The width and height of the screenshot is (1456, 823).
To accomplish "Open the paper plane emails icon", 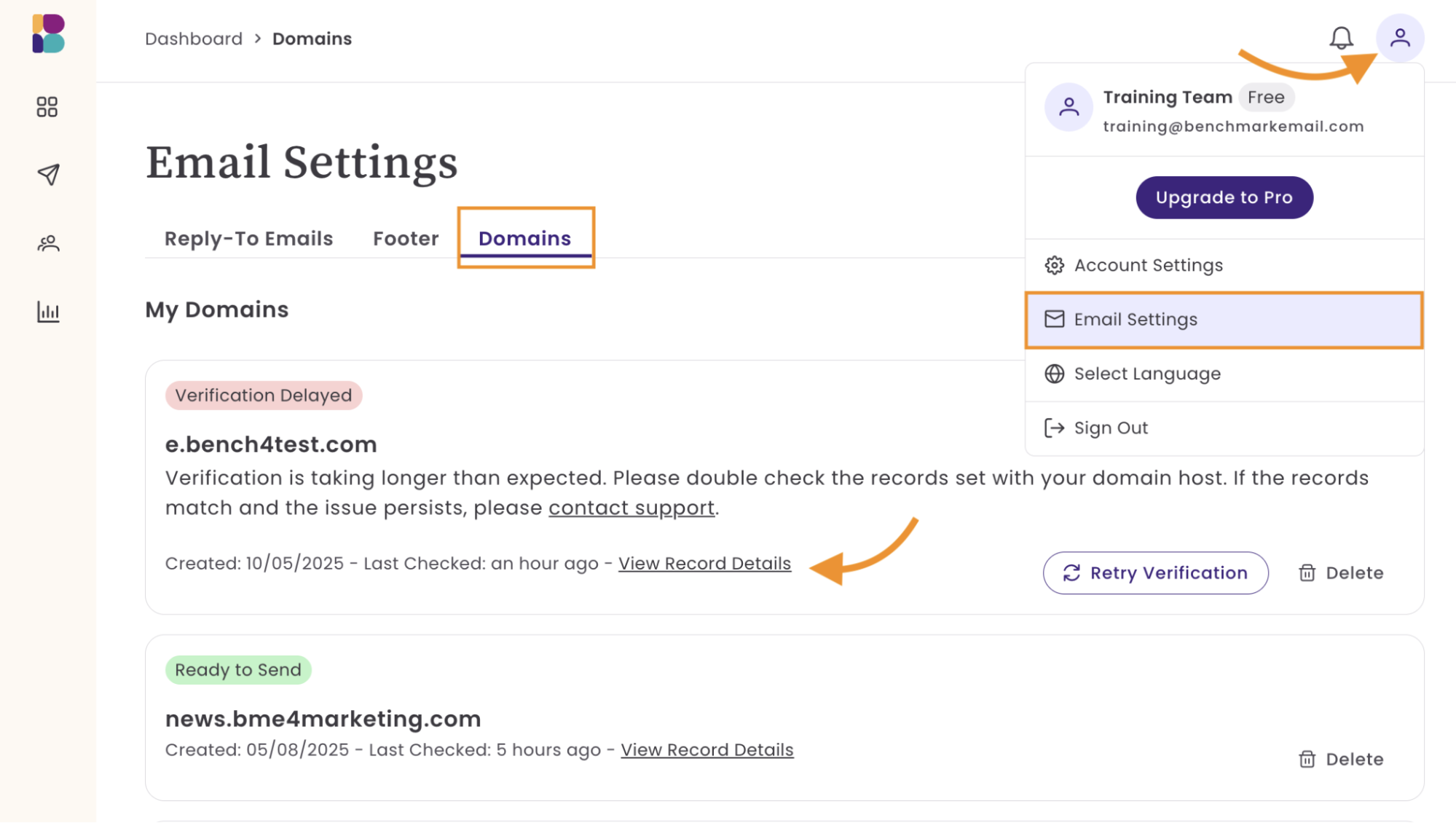I will click(x=48, y=174).
